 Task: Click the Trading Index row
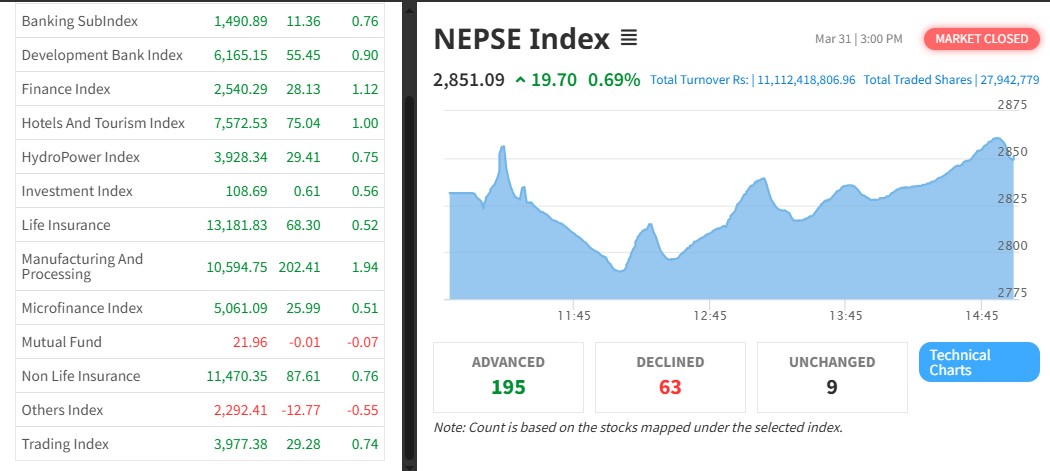(x=65, y=444)
